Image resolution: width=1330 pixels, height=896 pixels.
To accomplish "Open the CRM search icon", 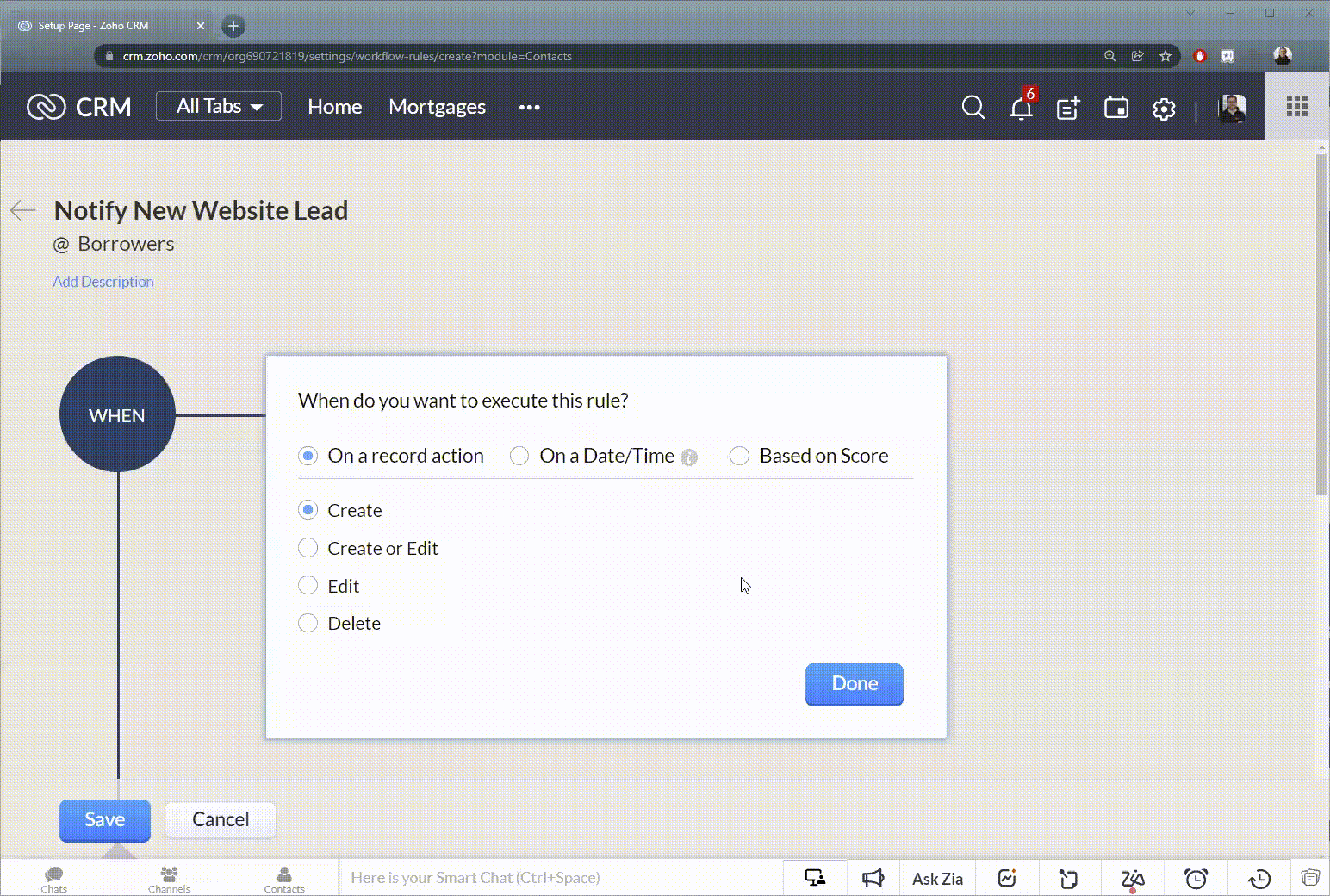I will tap(973, 108).
